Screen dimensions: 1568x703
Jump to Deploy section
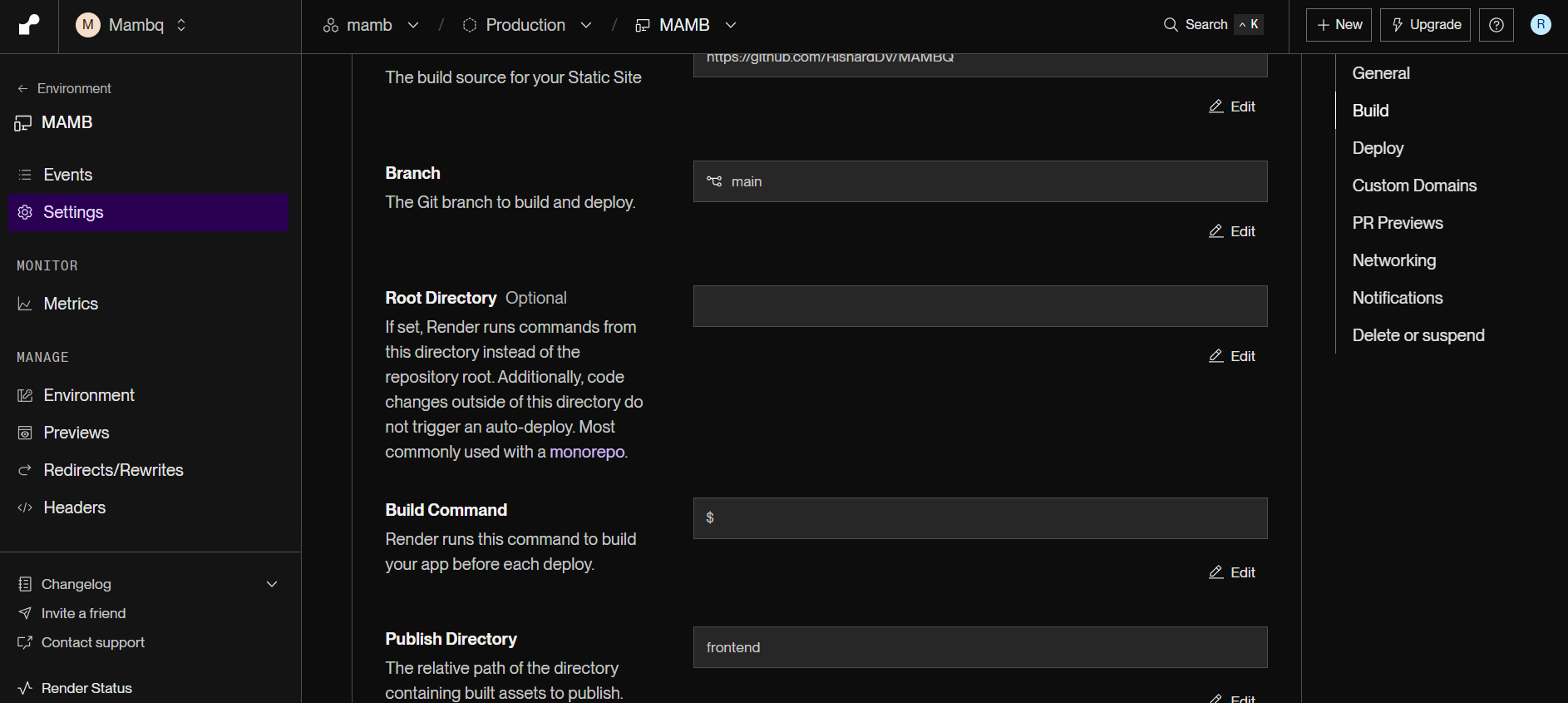[x=1378, y=148]
